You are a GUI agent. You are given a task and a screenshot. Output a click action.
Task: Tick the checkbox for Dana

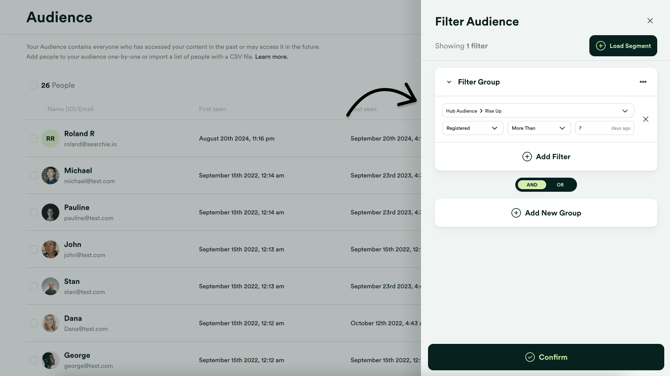(x=33, y=323)
